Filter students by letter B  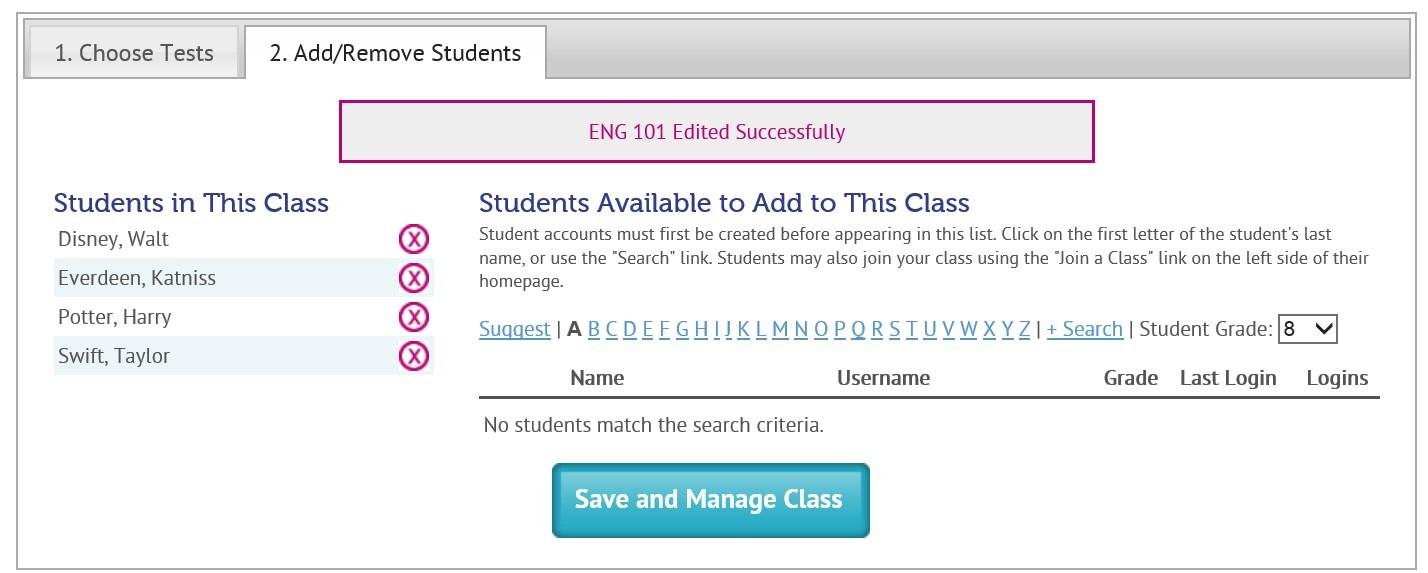click(594, 329)
